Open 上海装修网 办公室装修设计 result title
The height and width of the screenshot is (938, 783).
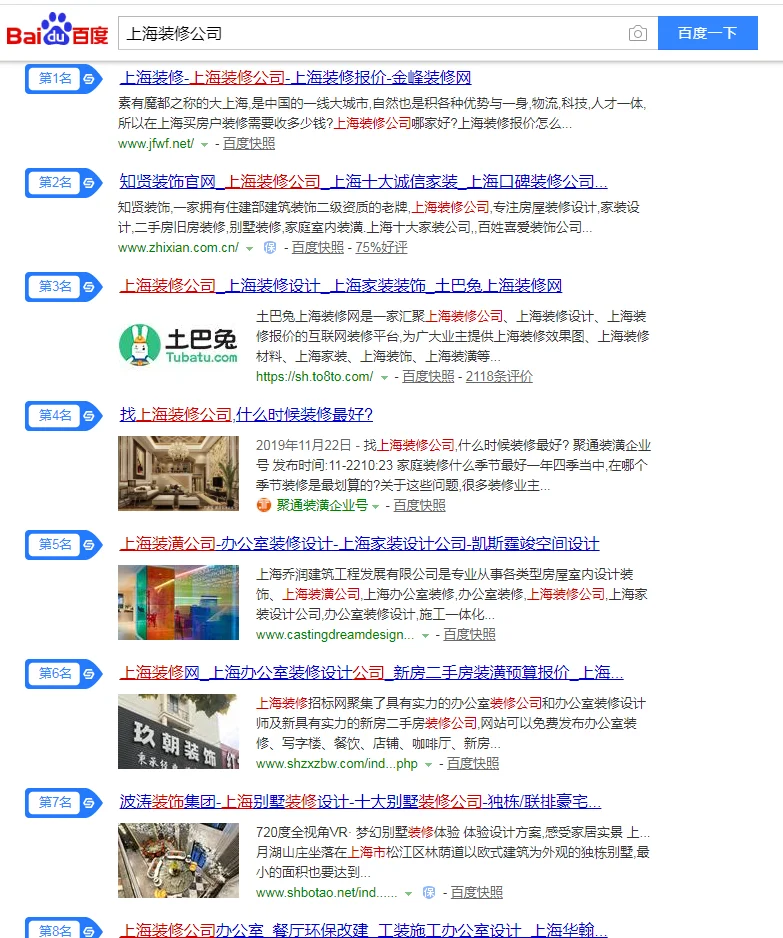coord(371,672)
